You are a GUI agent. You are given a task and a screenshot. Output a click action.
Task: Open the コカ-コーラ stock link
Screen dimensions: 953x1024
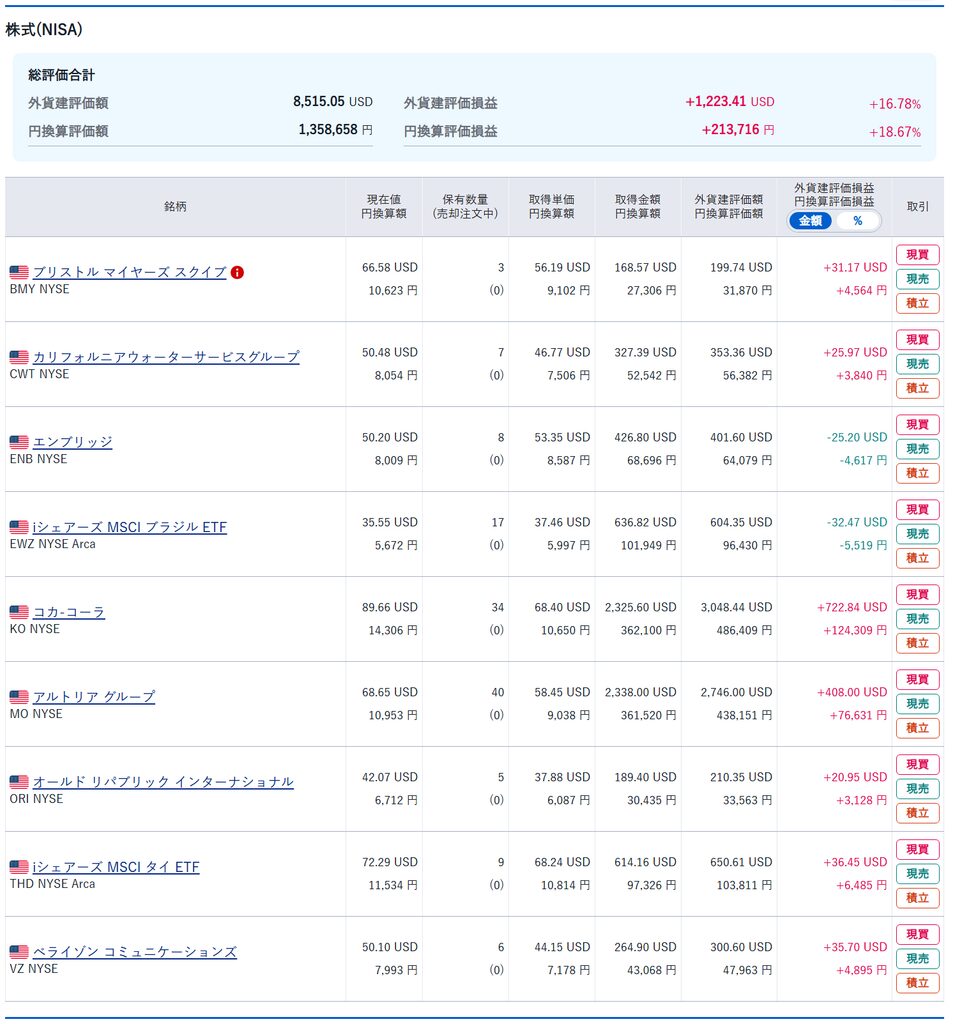(69, 611)
